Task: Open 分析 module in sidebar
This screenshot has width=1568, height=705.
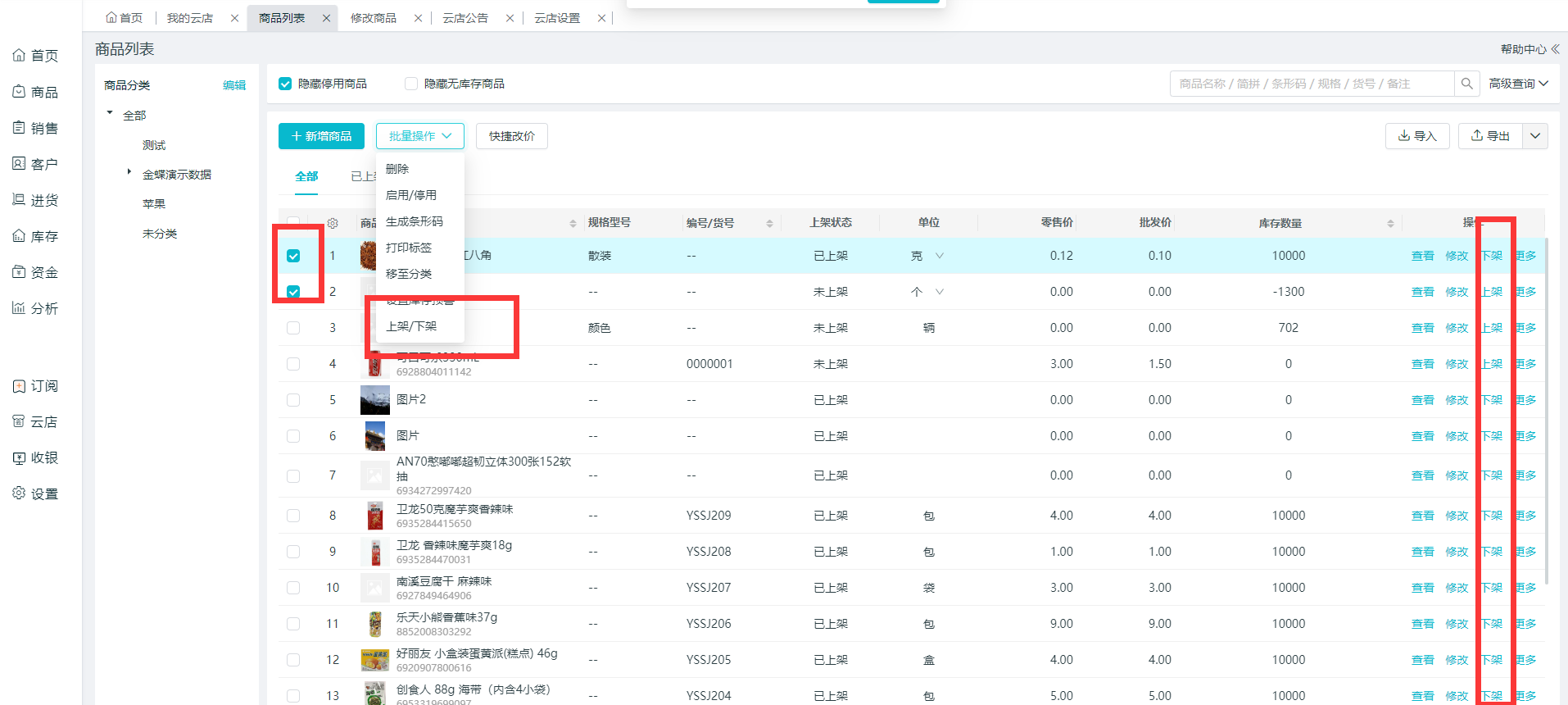Action: click(x=35, y=308)
